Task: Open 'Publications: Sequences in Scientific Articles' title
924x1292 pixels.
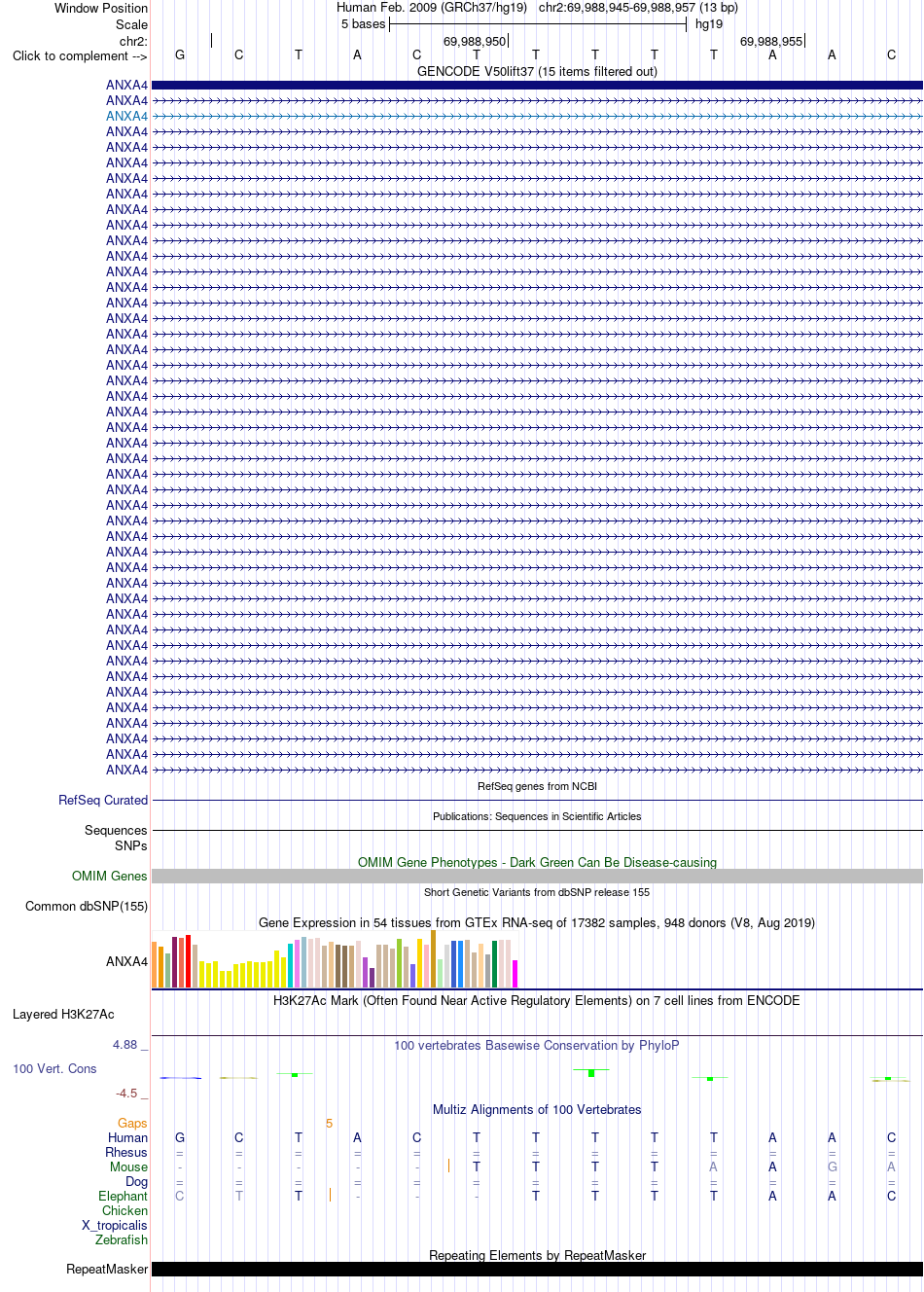Action: pyautogui.click(x=537, y=816)
